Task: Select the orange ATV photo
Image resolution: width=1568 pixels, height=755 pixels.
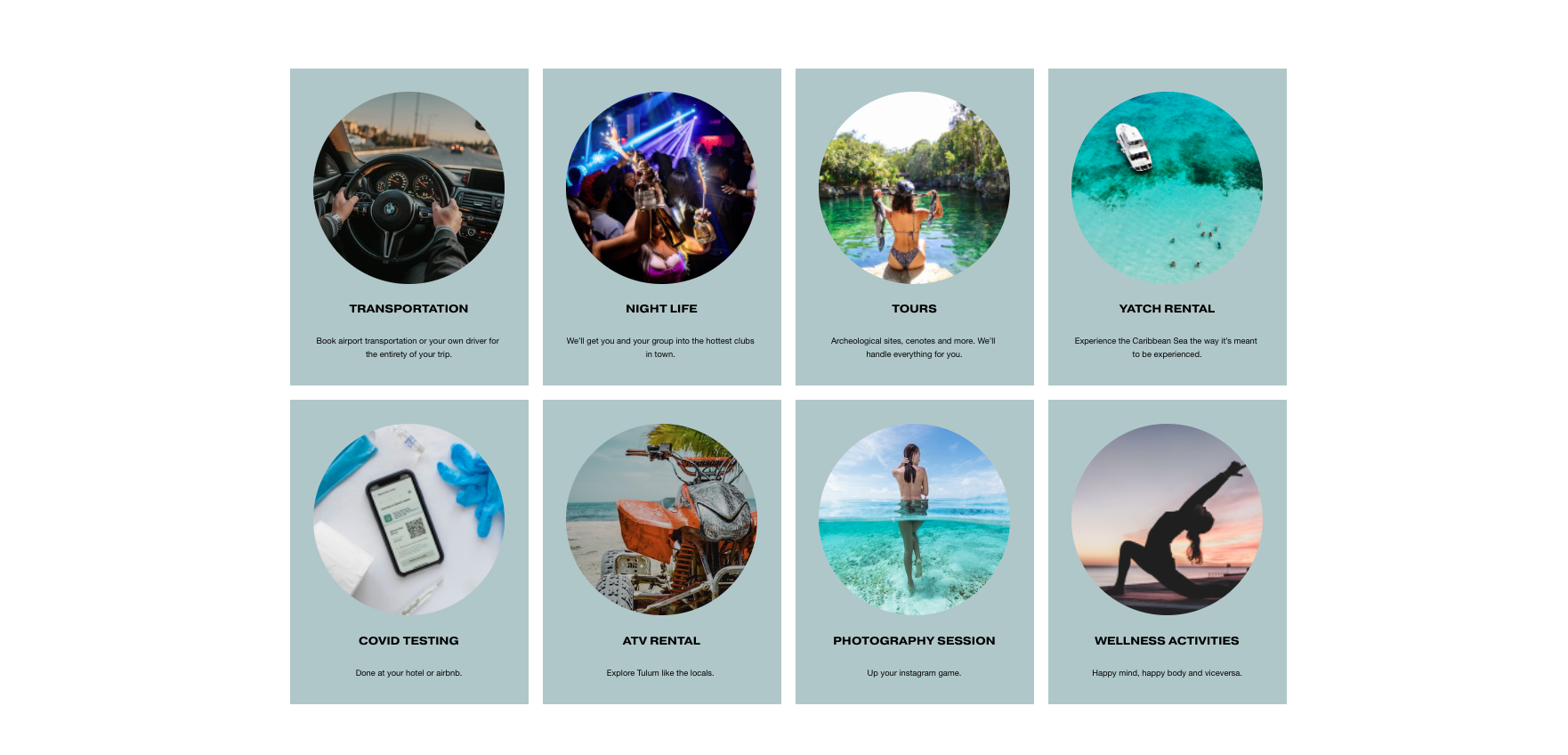Action: point(661,519)
